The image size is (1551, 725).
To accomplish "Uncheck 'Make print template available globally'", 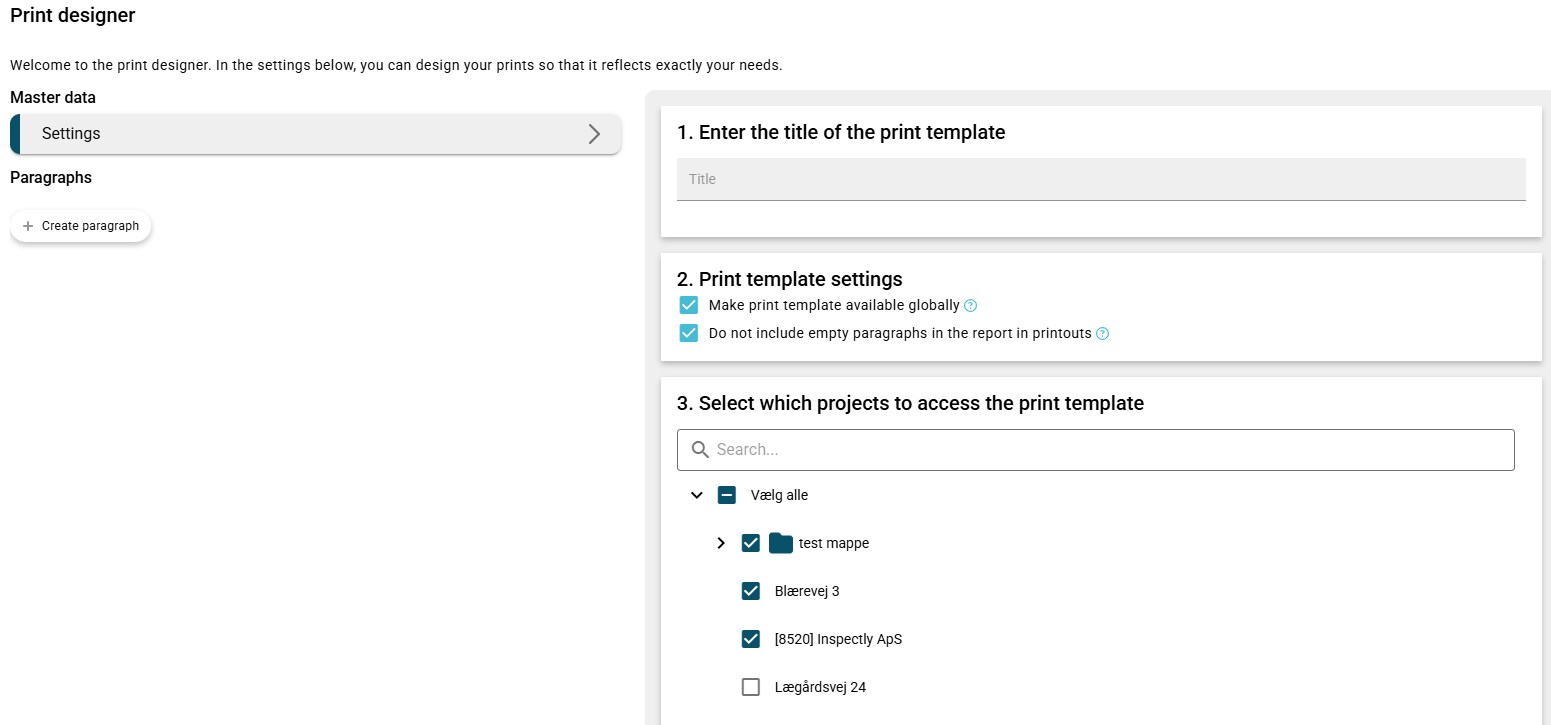I will tap(688, 305).
